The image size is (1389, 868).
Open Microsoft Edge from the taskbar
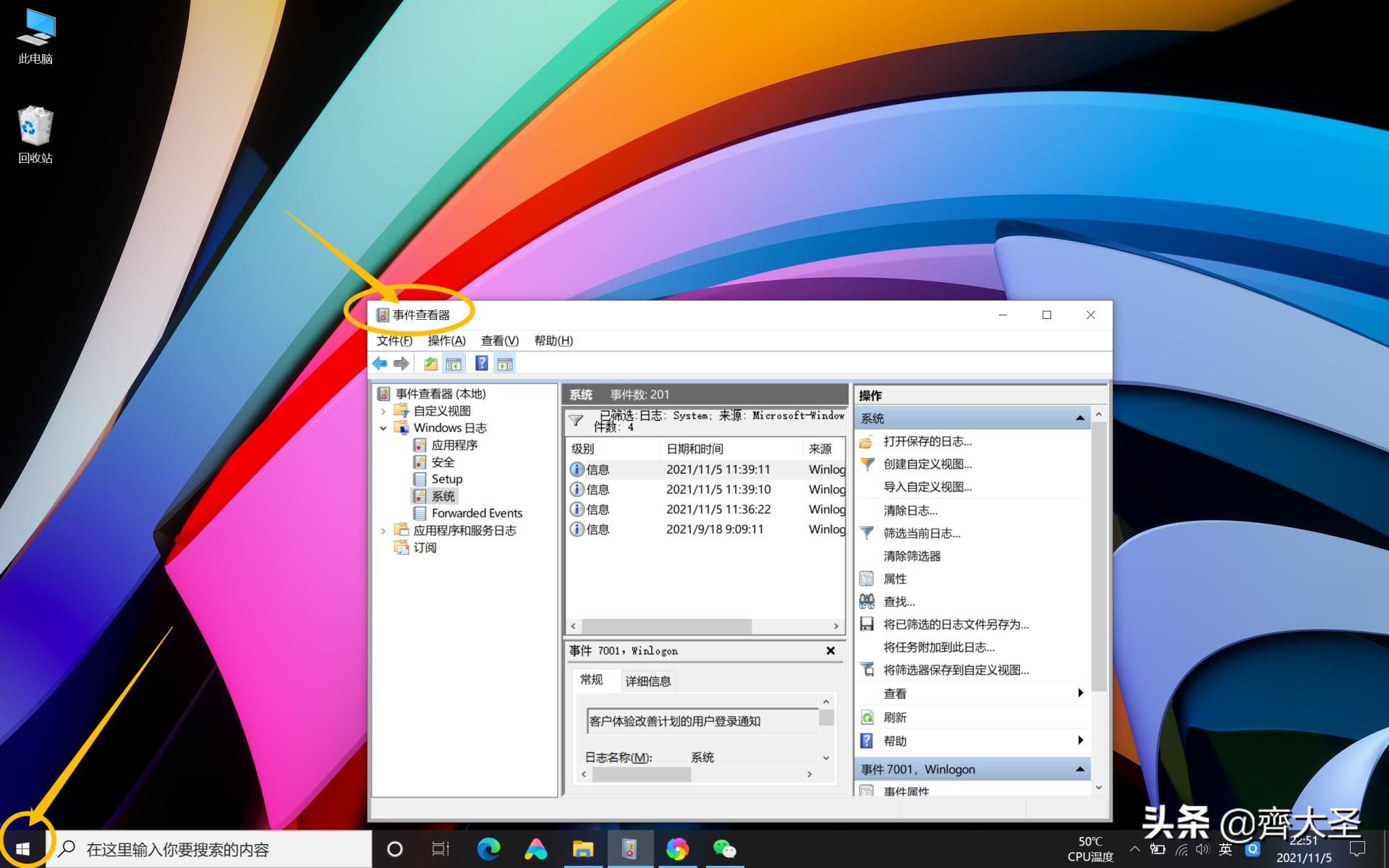pos(488,848)
